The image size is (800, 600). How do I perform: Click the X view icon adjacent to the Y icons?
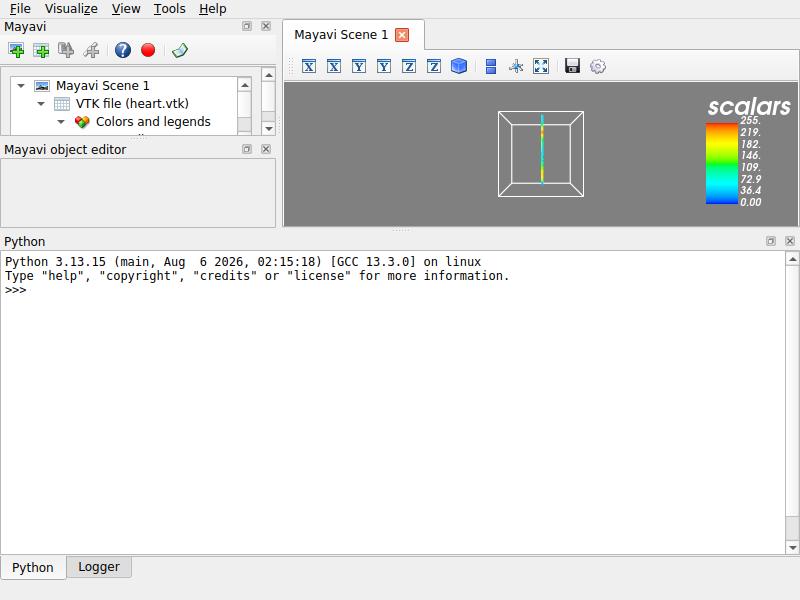(x=334, y=66)
